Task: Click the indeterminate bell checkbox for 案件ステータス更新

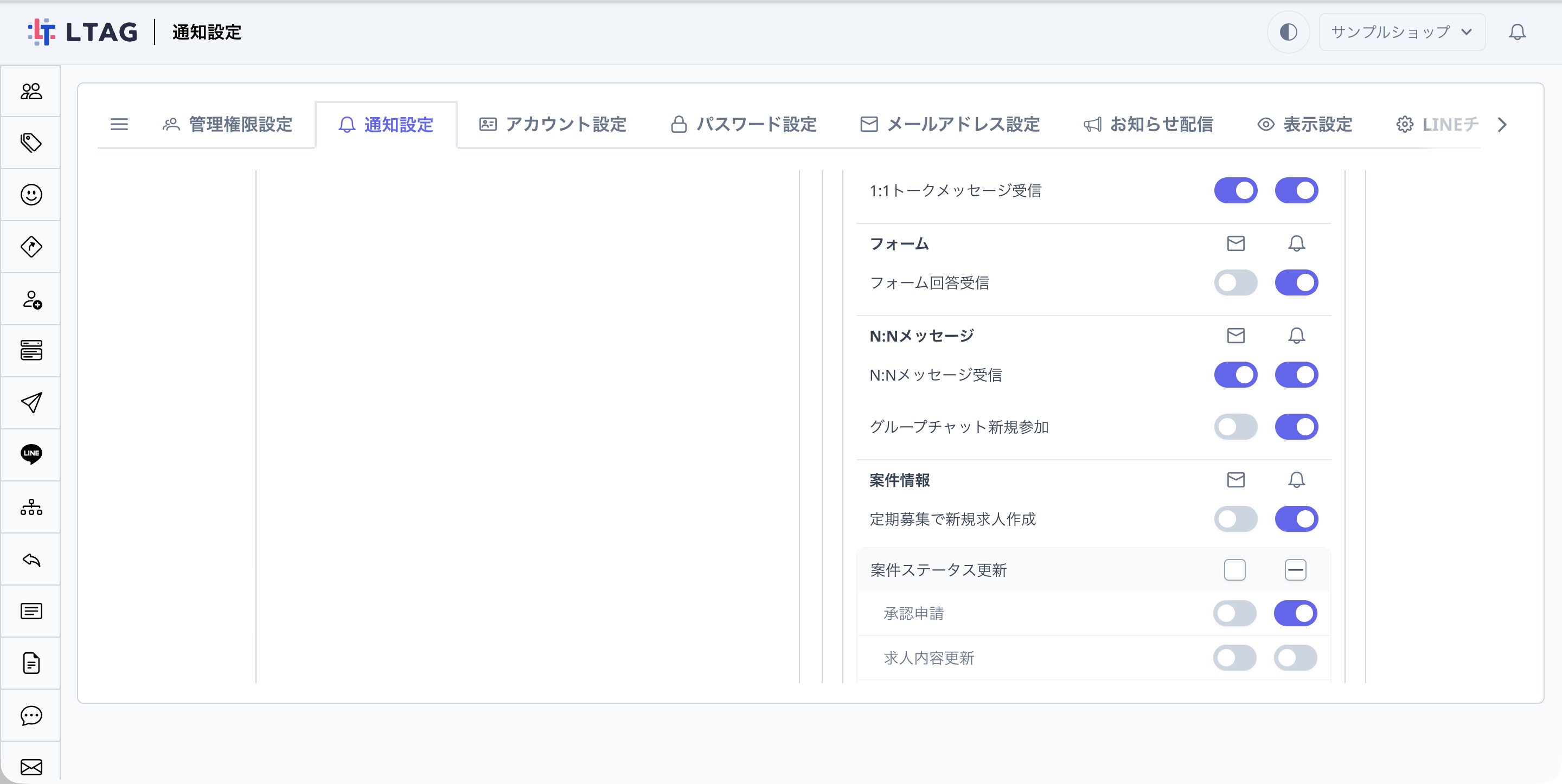Action: point(1295,570)
